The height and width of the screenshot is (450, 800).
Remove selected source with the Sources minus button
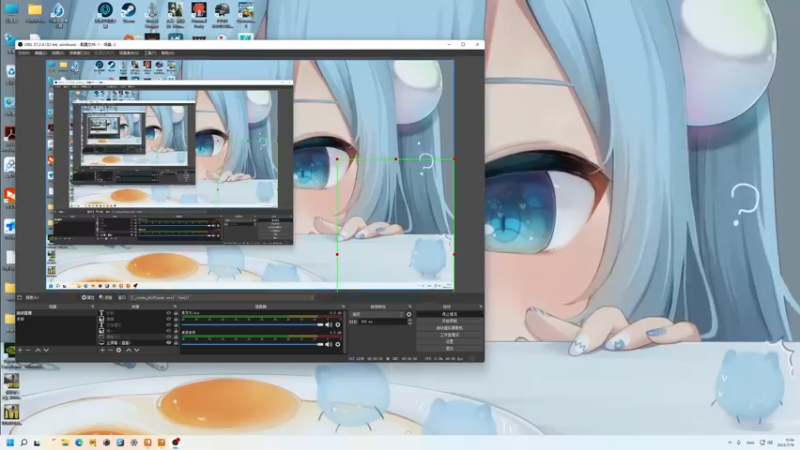[110, 351]
